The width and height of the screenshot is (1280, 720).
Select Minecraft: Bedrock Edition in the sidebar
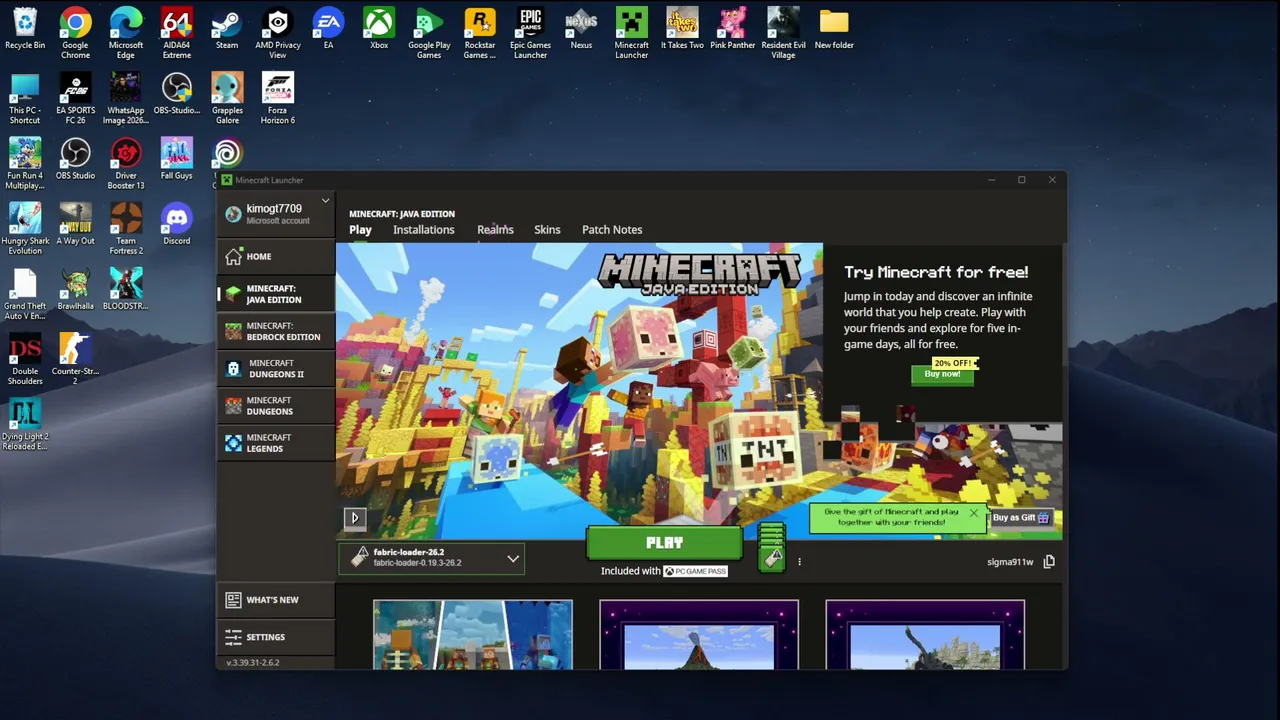tap(276, 331)
